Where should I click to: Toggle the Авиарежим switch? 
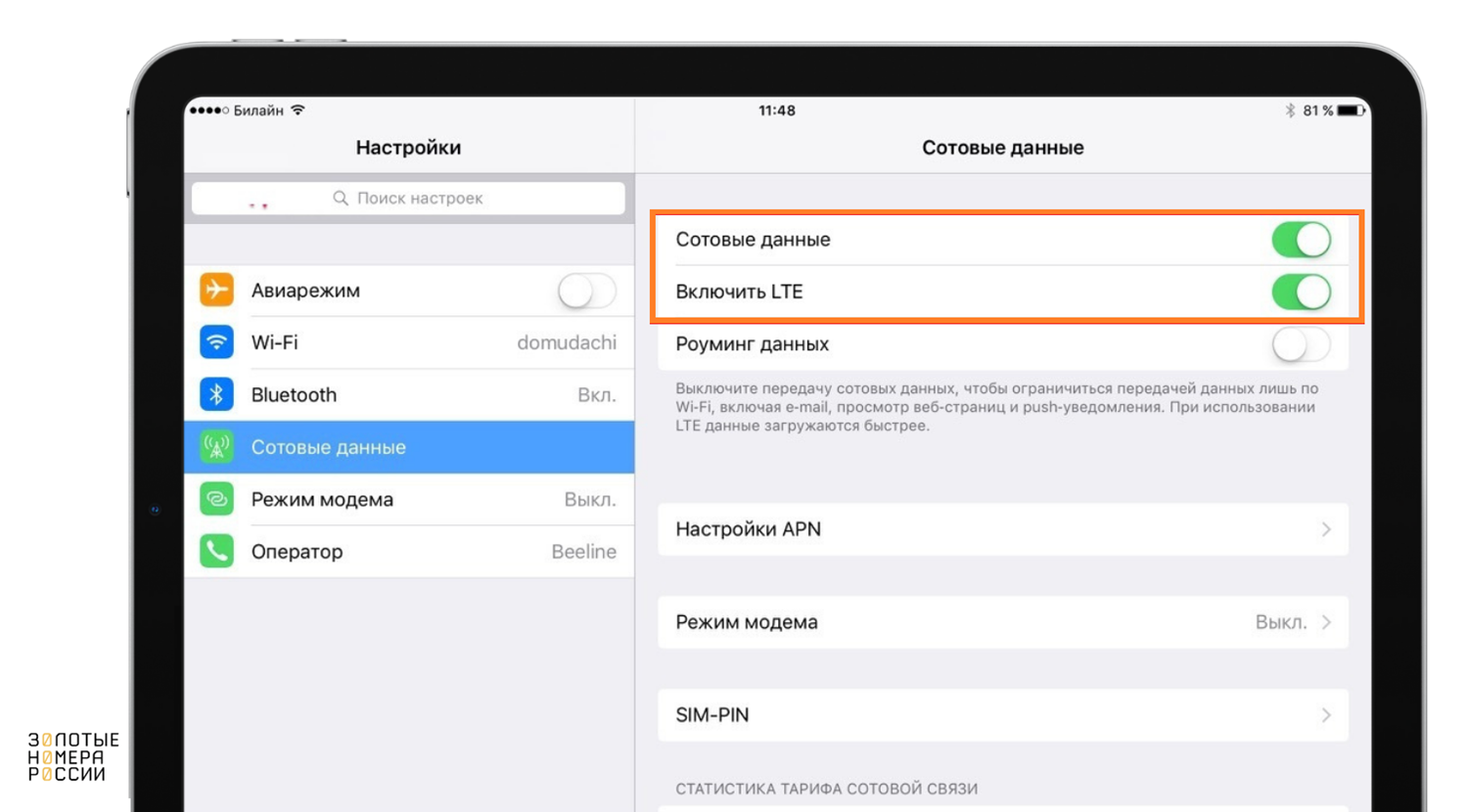pyautogui.click(x=586, y=291)
